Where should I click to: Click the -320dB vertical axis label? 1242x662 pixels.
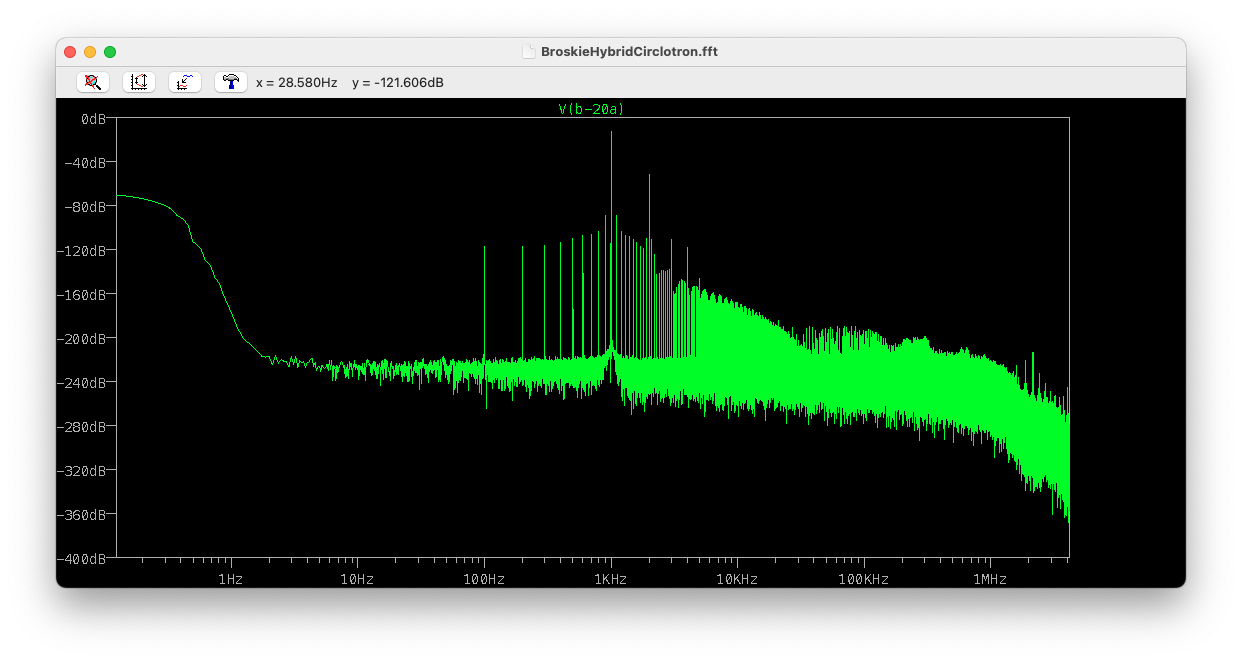pos(83,470)
